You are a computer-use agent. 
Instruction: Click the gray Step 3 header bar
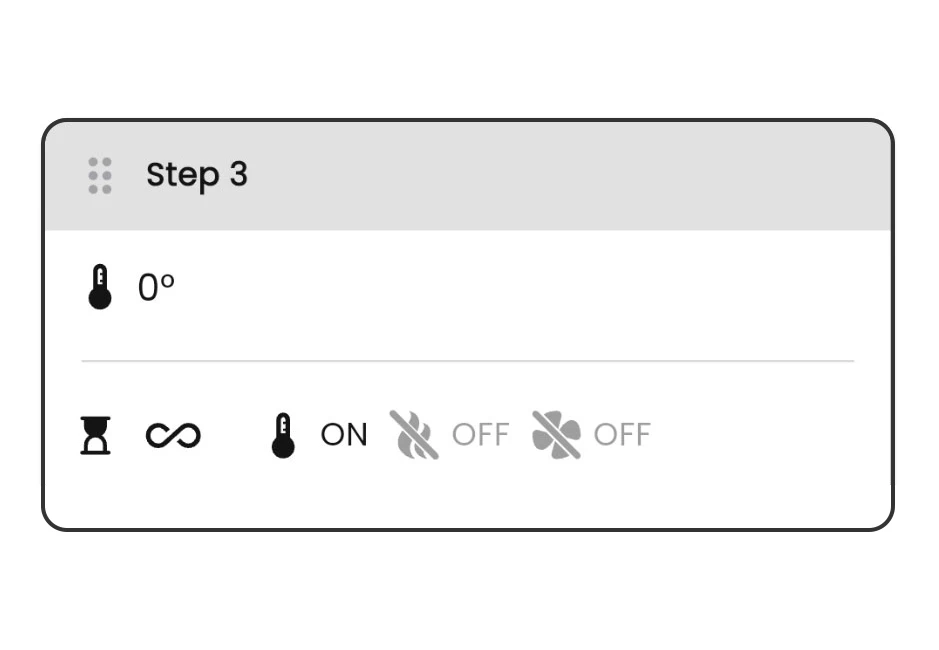pos(468,176)
